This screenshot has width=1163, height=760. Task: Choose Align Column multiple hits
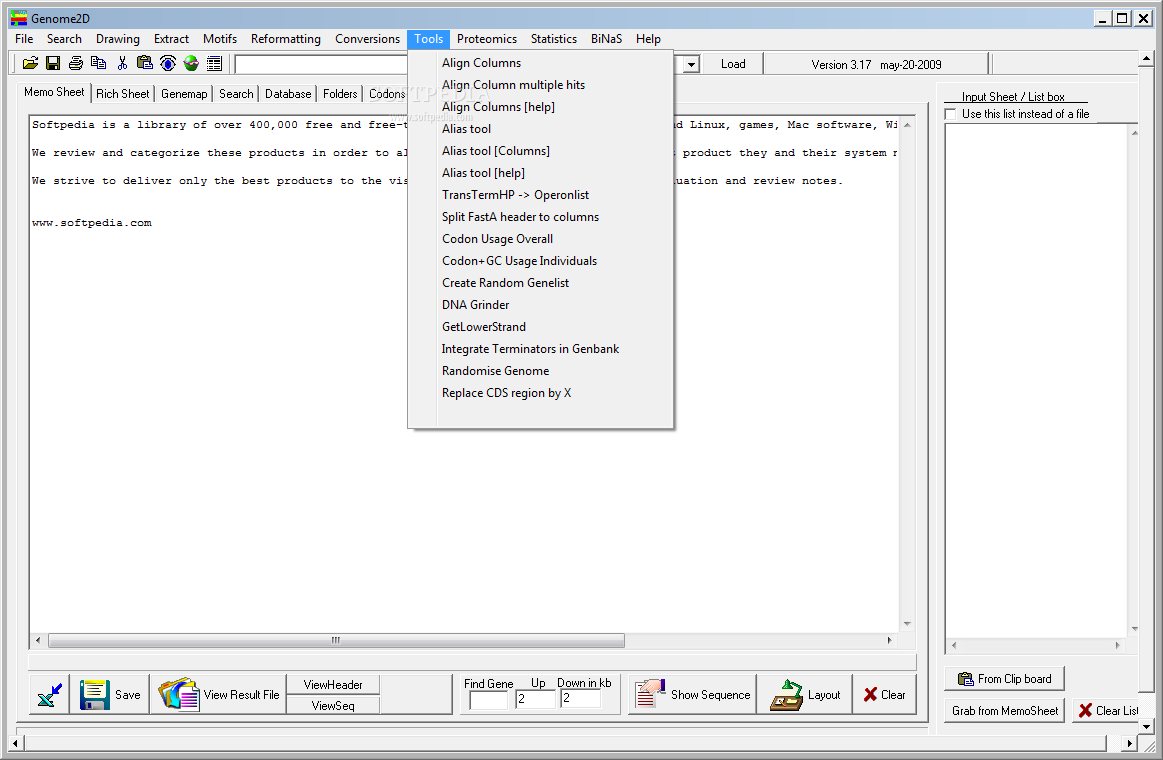pyautogui.click(x=541, y=85)
